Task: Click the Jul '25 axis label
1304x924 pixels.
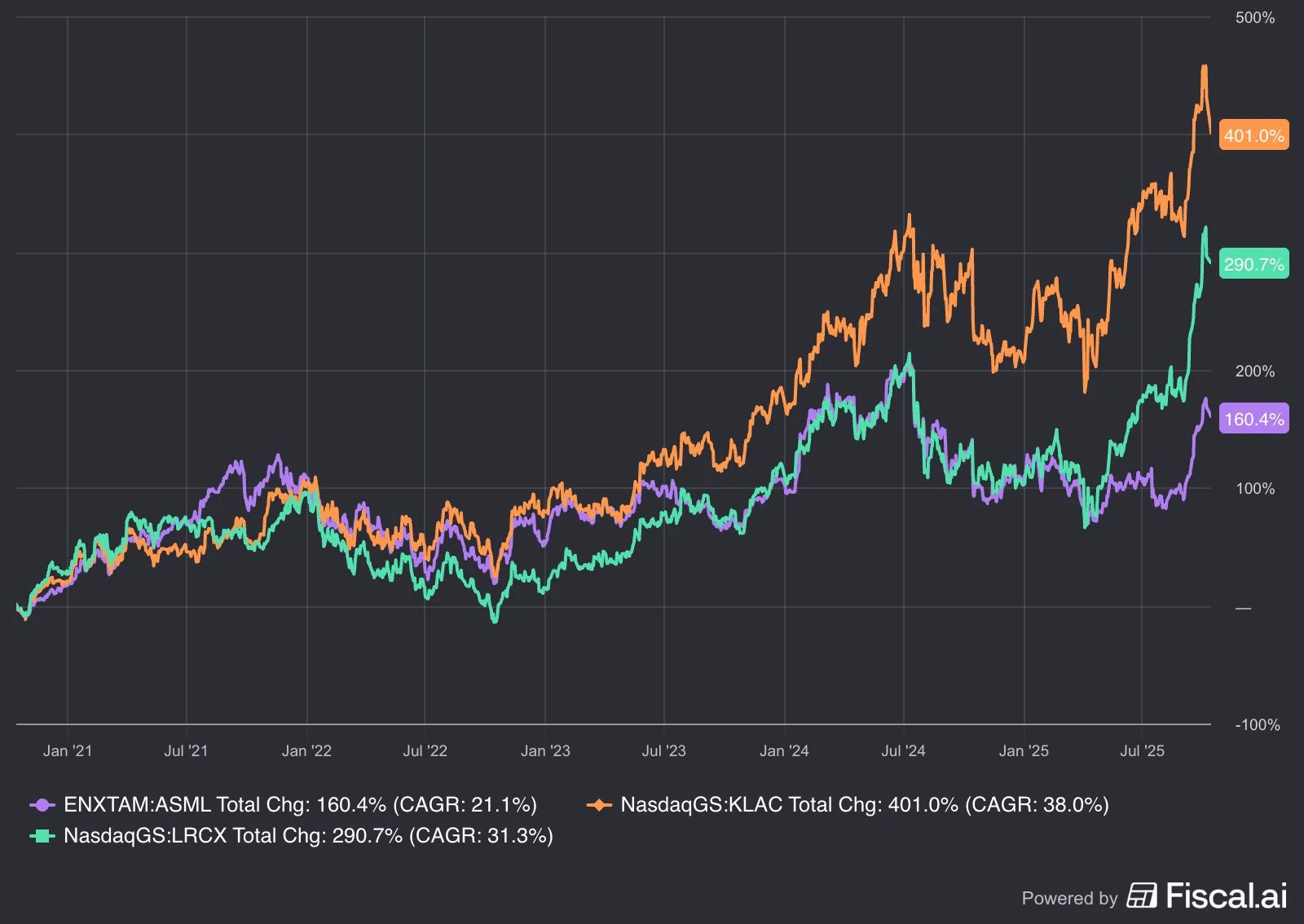Action: [1142, 750]
